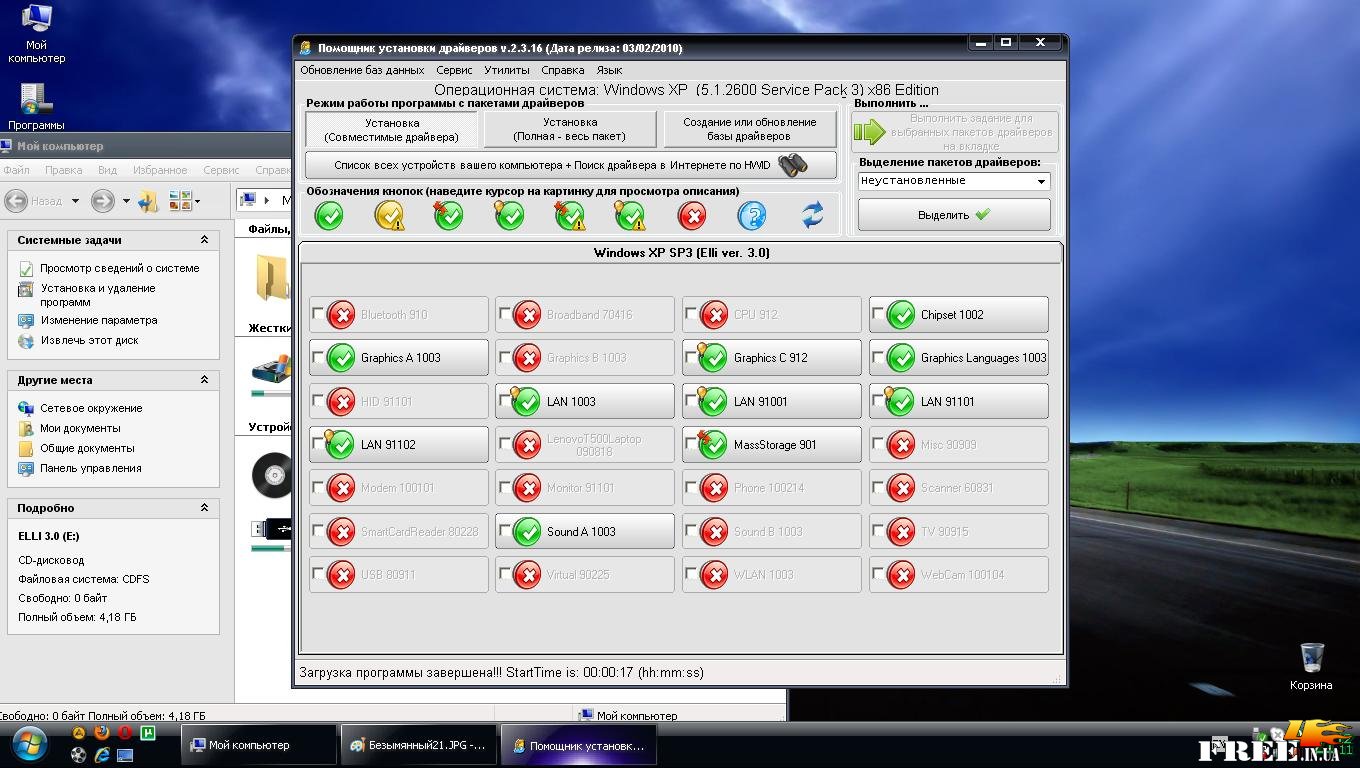Check the LAN 1003 checkbox
The height and width of the screenshot is (768, 1360).
504,401
